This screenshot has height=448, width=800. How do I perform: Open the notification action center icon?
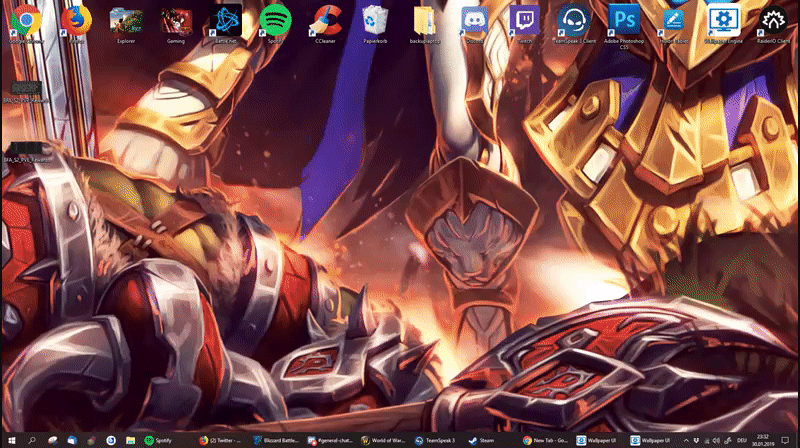[785, 440]
